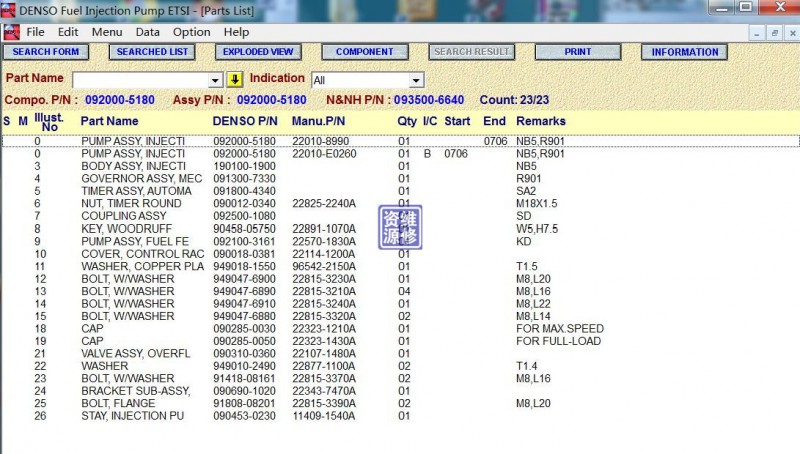
Task: Click the Part Name column header
Action: pos(109,121)
